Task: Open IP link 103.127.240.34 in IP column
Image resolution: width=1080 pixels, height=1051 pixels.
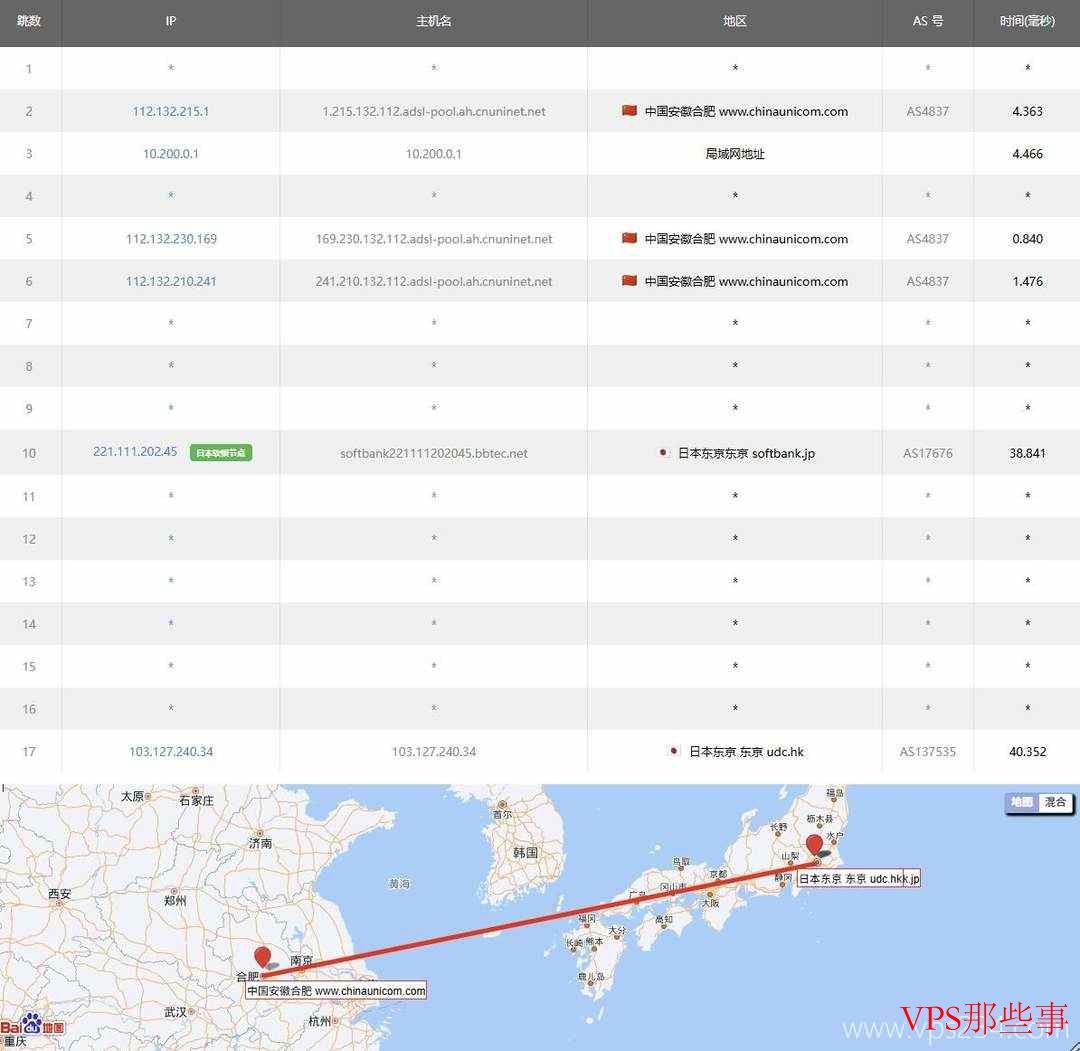Action: 171,752
